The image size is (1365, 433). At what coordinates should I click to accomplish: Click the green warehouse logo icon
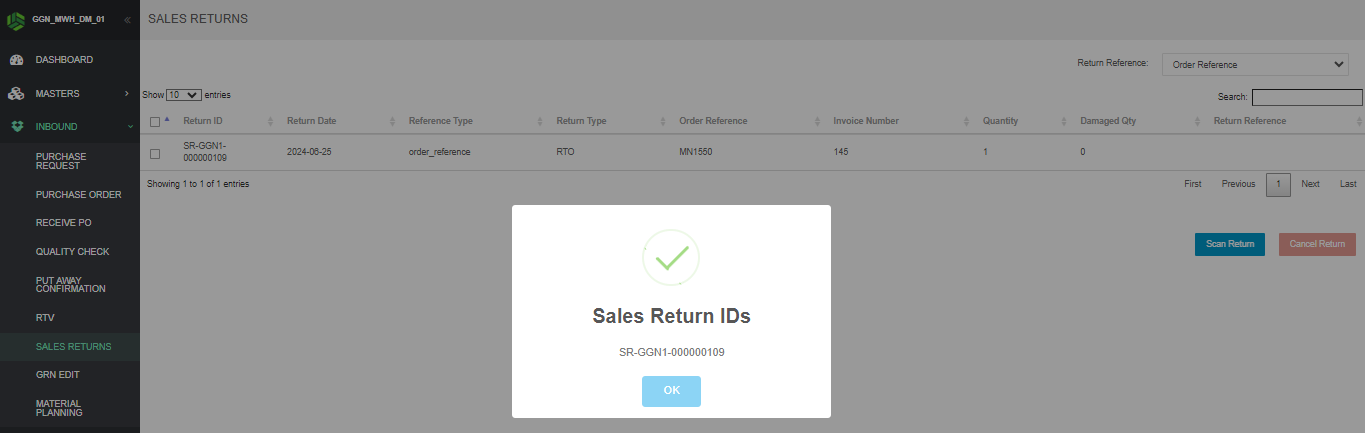coord(15,20)
